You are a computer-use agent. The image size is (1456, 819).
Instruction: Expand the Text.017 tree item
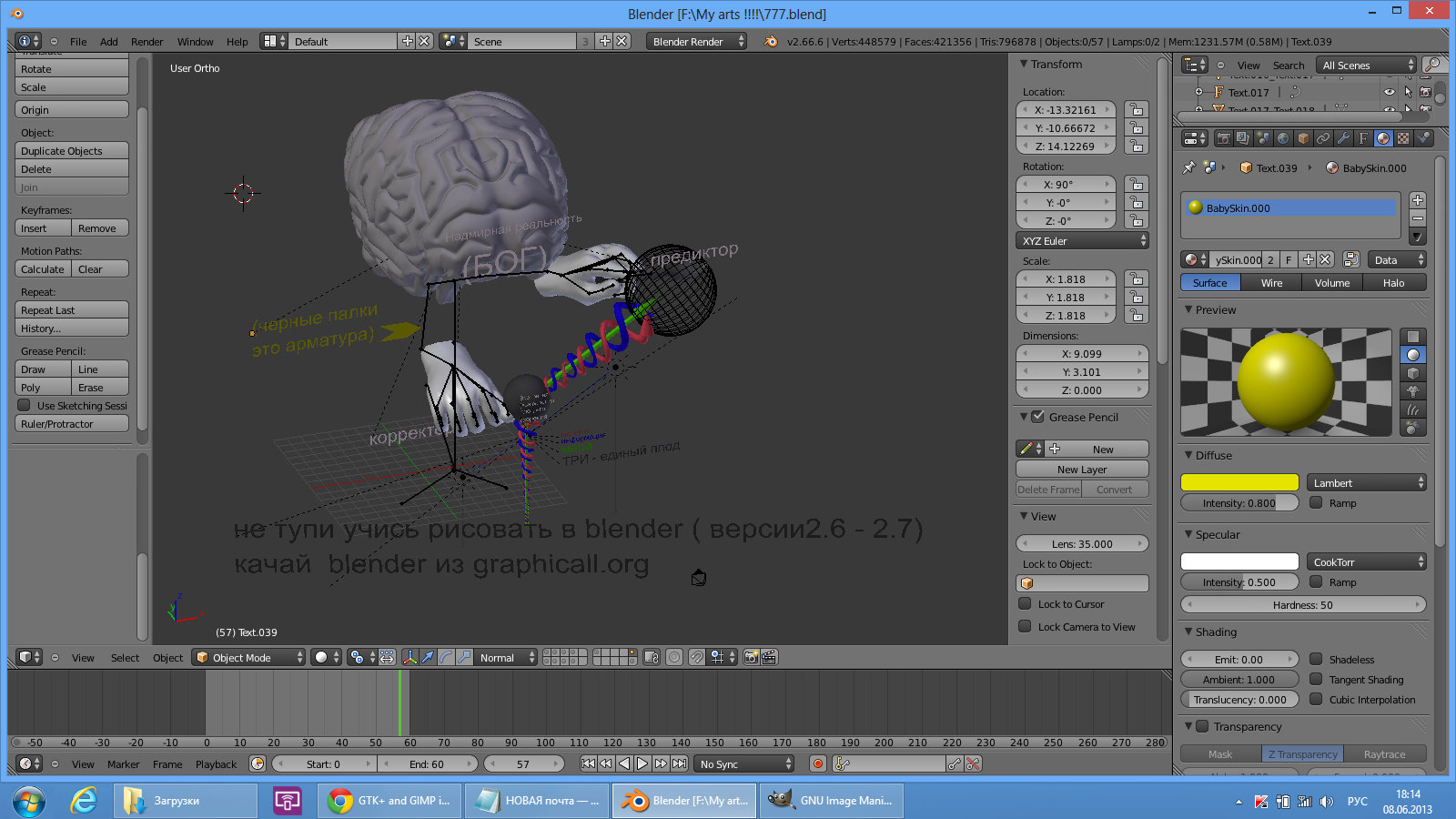coord(1198,92)
